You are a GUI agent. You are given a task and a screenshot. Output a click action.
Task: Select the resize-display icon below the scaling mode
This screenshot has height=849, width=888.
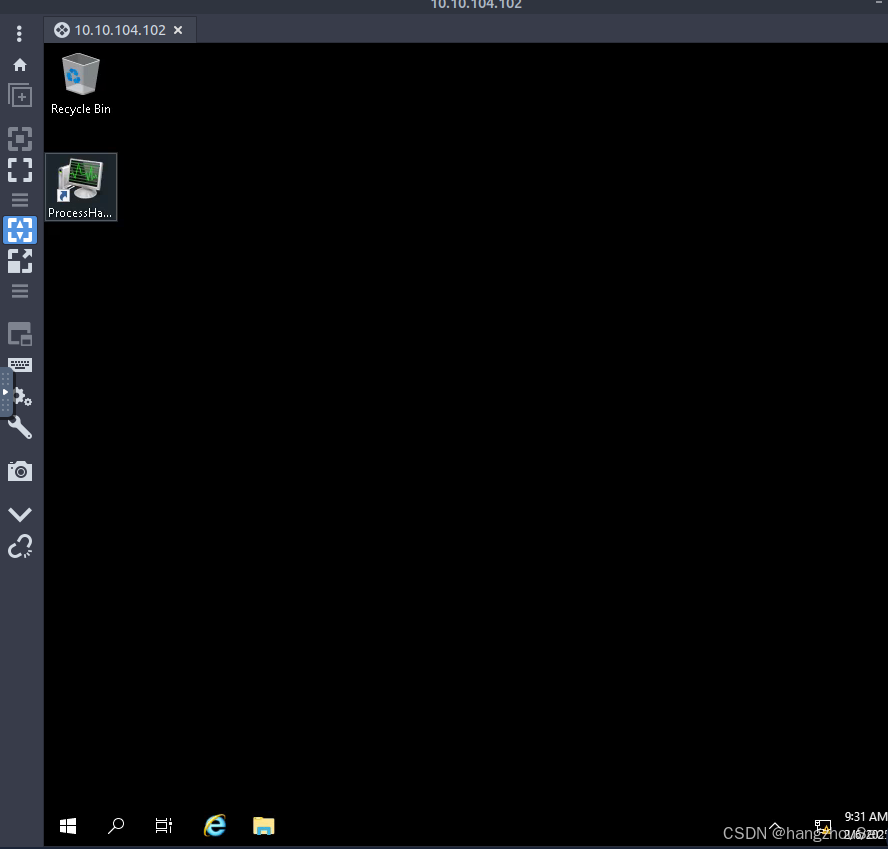point(20,261)
